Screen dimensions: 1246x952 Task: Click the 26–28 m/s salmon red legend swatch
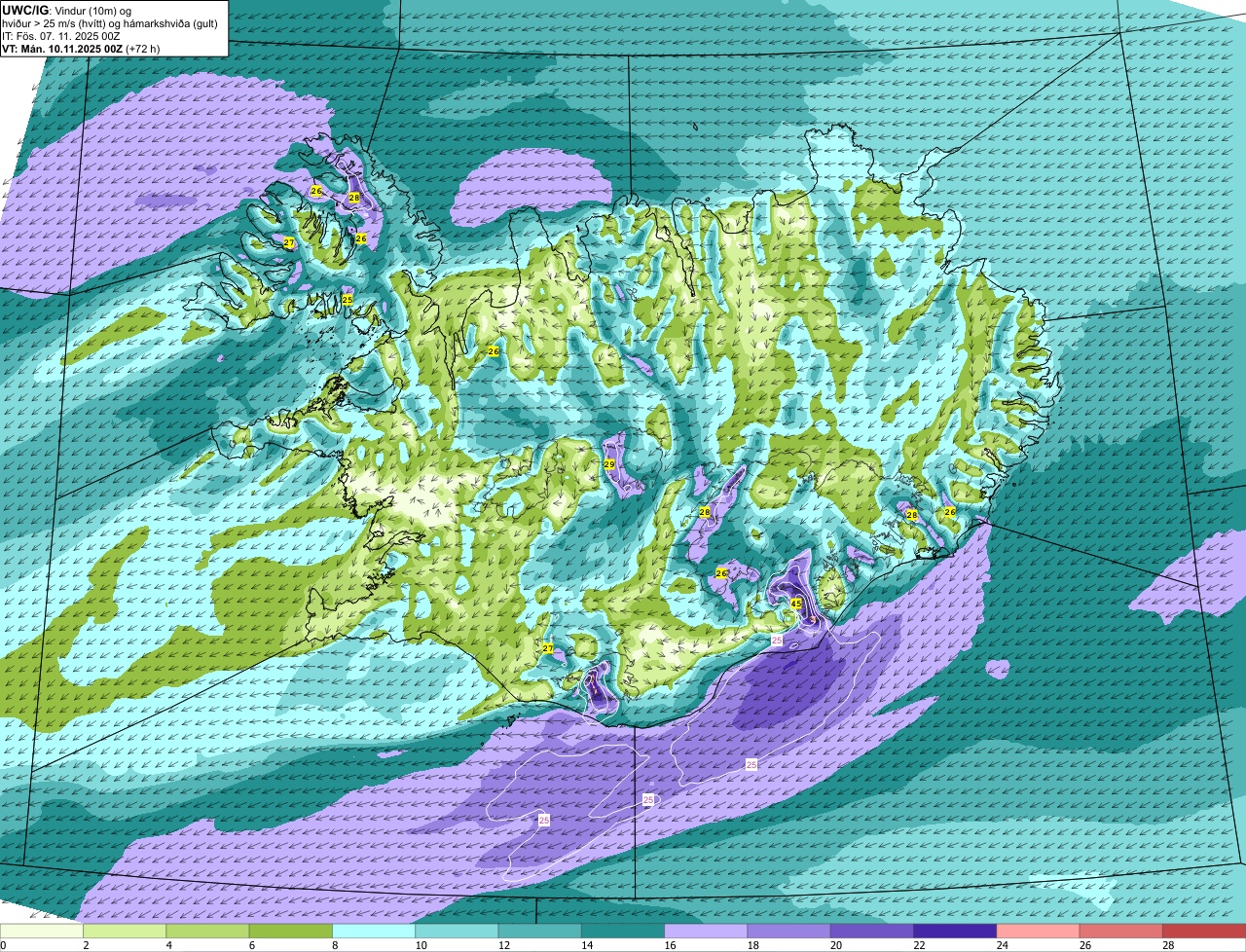click(1121, 931)
